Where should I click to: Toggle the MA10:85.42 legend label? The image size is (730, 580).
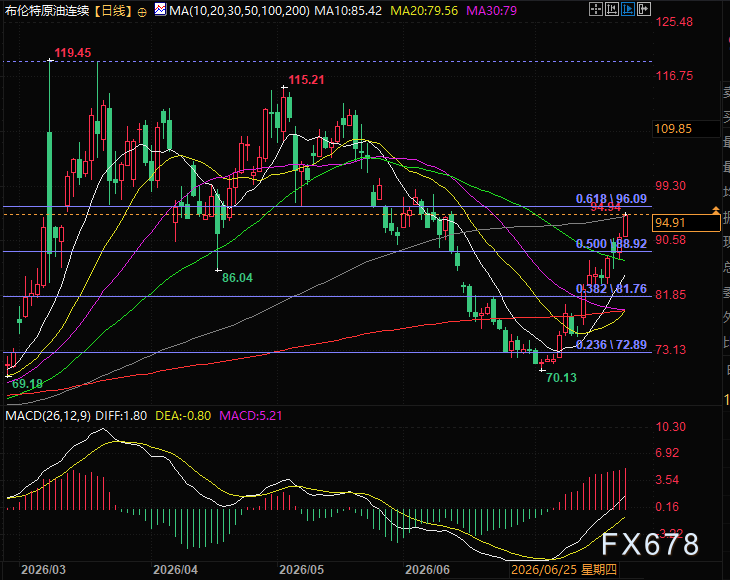point(348,10)
